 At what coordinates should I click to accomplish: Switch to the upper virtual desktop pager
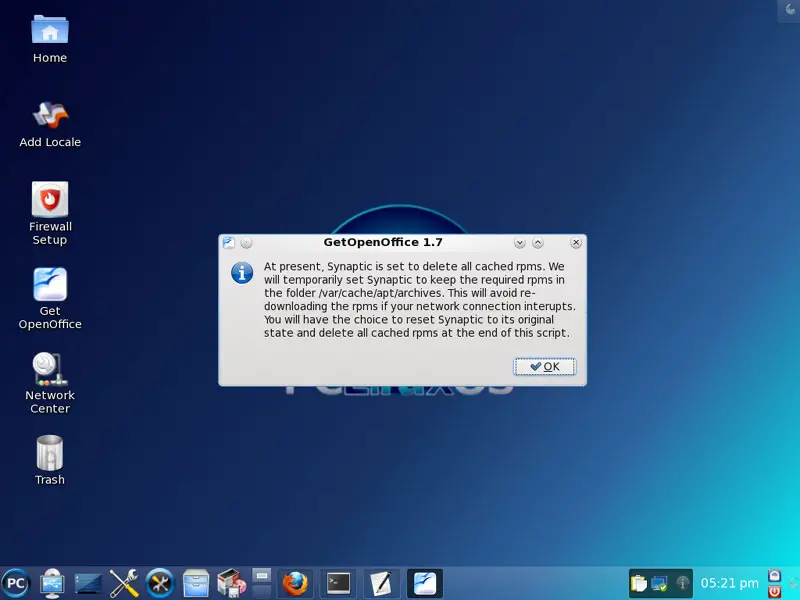[262, 576]
